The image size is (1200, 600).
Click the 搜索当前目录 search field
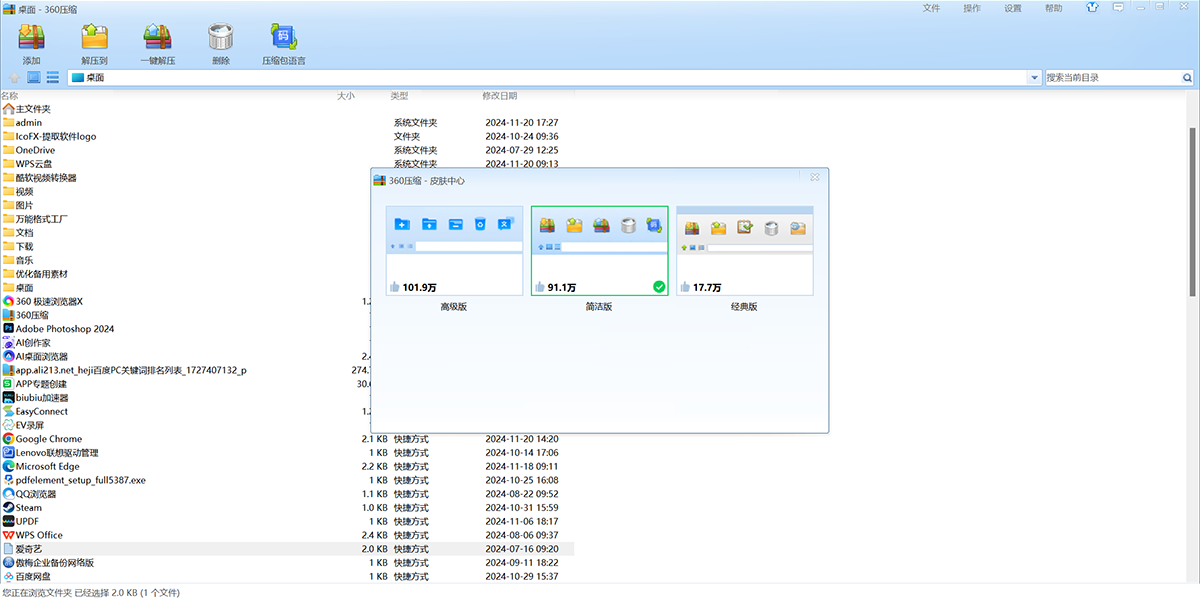point(1112,77)
